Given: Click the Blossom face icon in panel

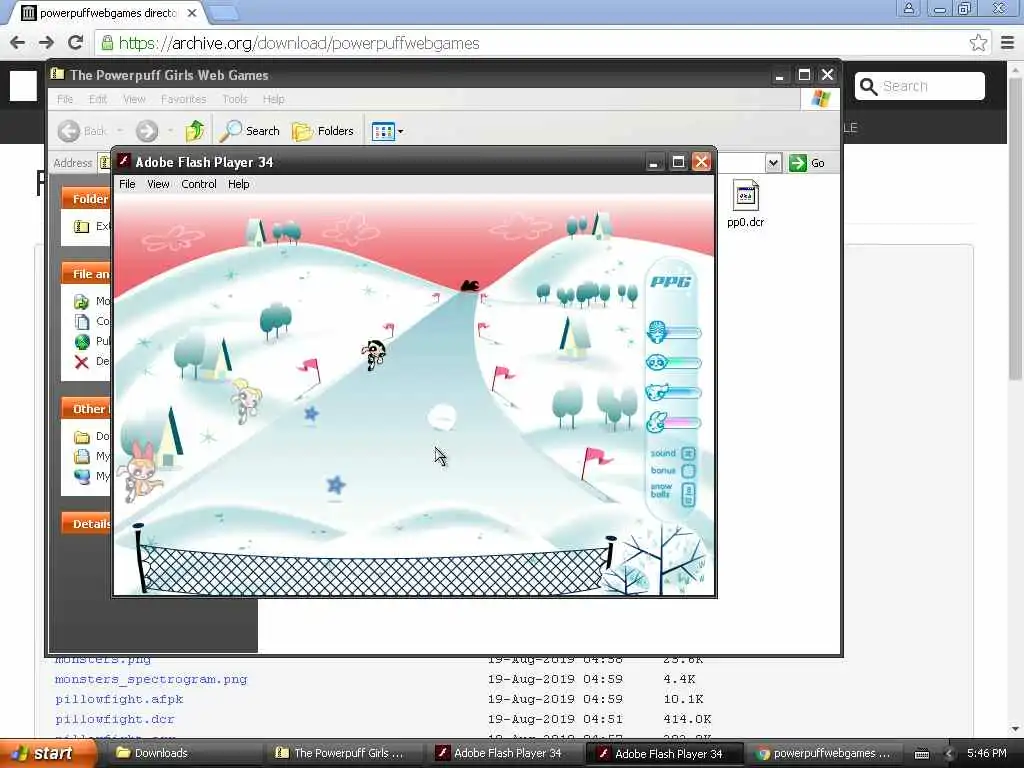Looking at the screenshot, I should click(656, 423).
